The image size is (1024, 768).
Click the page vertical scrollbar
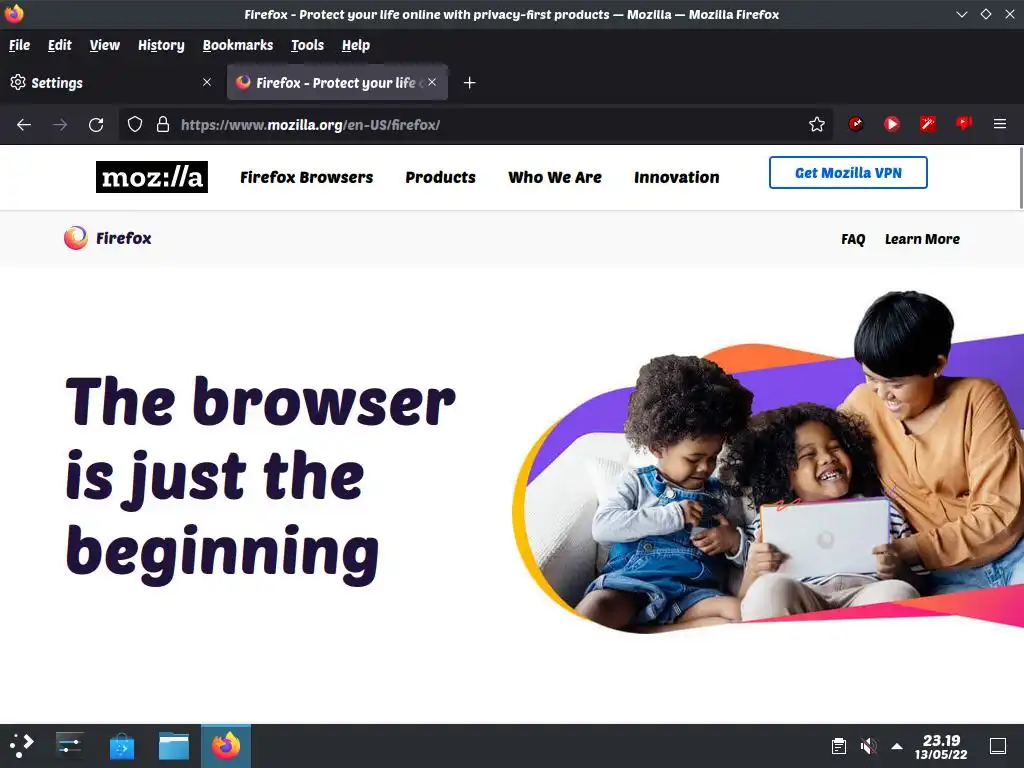(x=1020, y=178)
